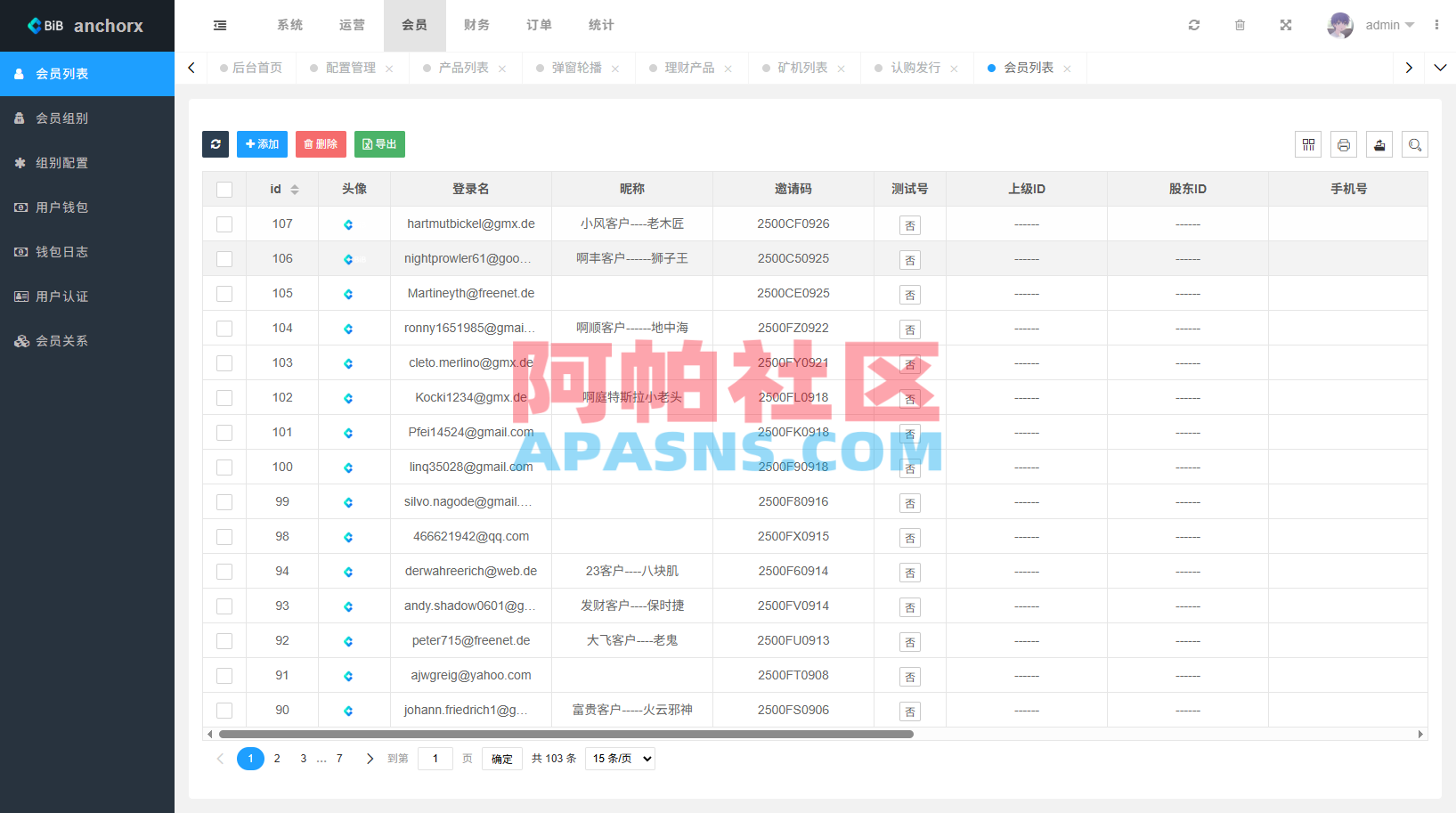The image size is (1456, 813).
Task: Toggle the sidebar collapse icon
Action: pos(220,26)
